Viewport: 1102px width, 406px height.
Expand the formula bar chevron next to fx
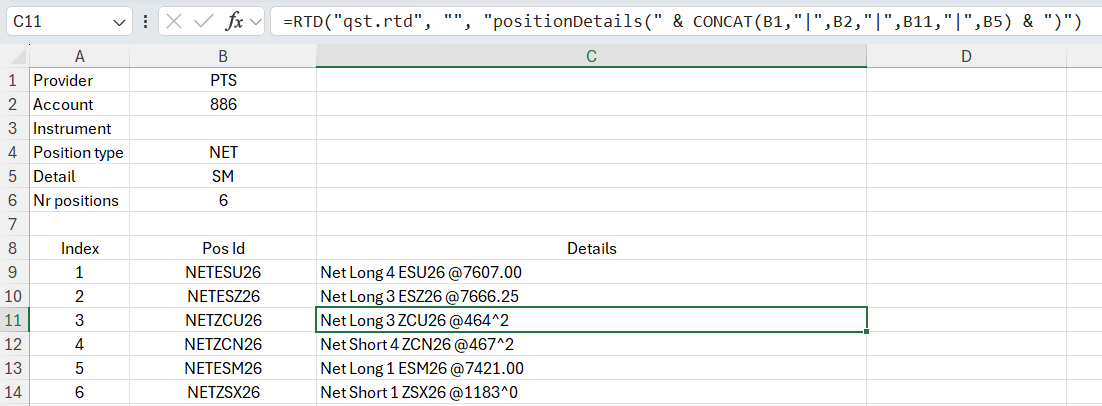point(254,22)
